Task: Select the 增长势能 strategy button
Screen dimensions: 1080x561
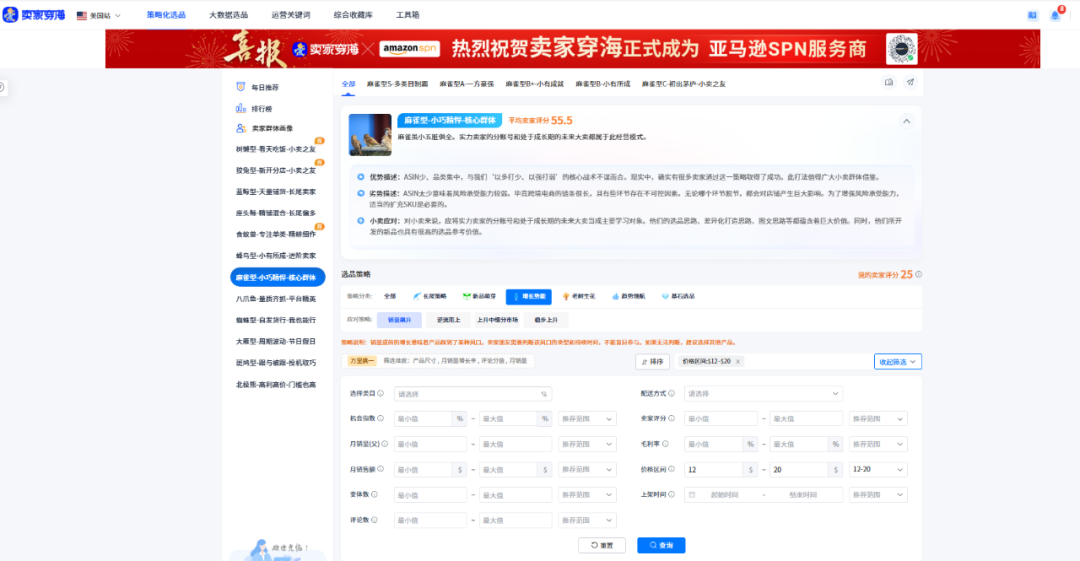Action: pyautogui.click(x=529, y=296)
